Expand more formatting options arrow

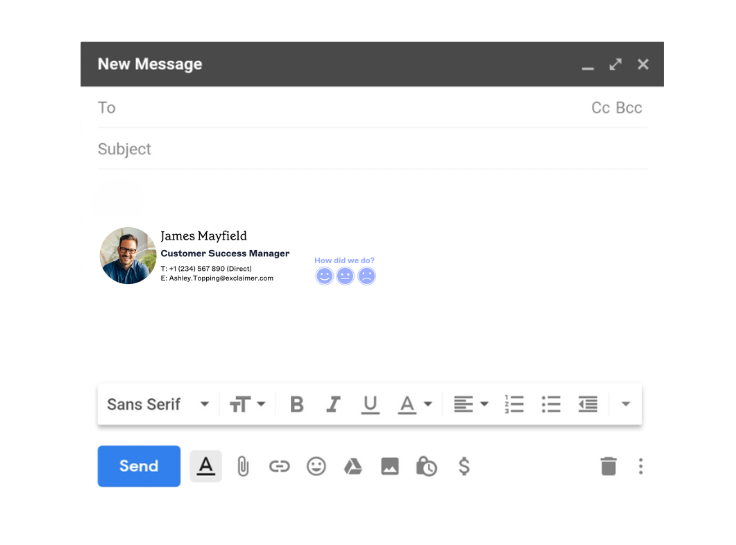pos(625,404)
